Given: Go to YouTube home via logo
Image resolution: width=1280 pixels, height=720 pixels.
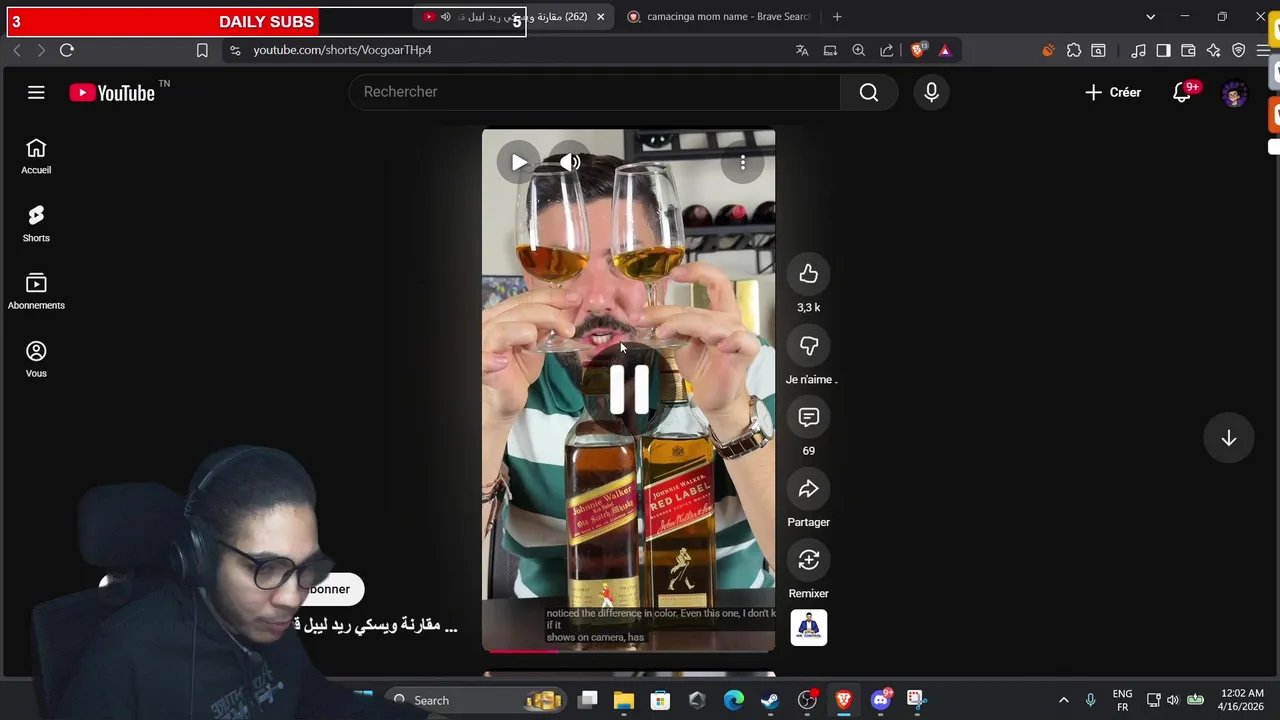Looking at the screenshot, I should coord(112,93).
